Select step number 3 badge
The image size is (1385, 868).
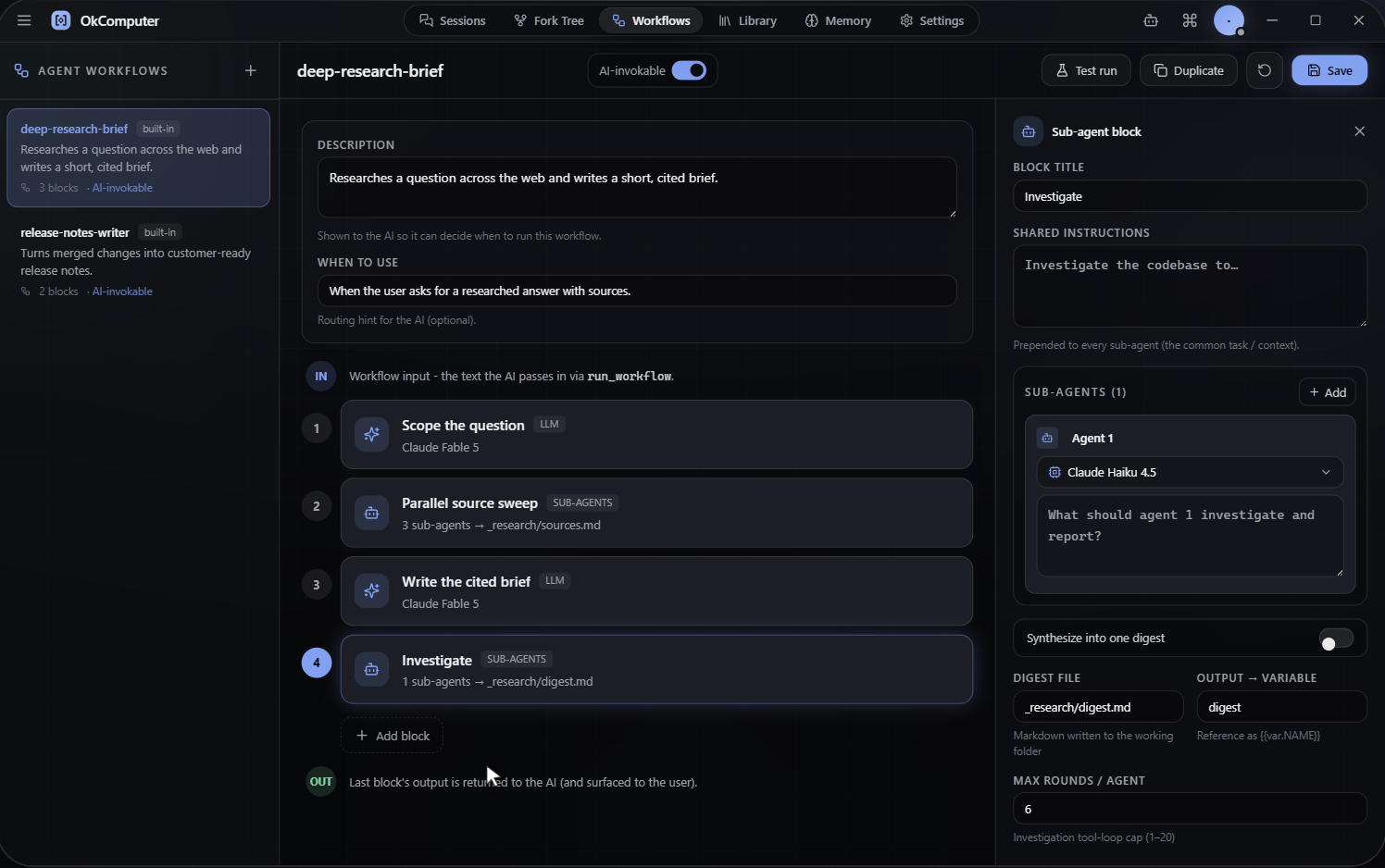(317, 584)
